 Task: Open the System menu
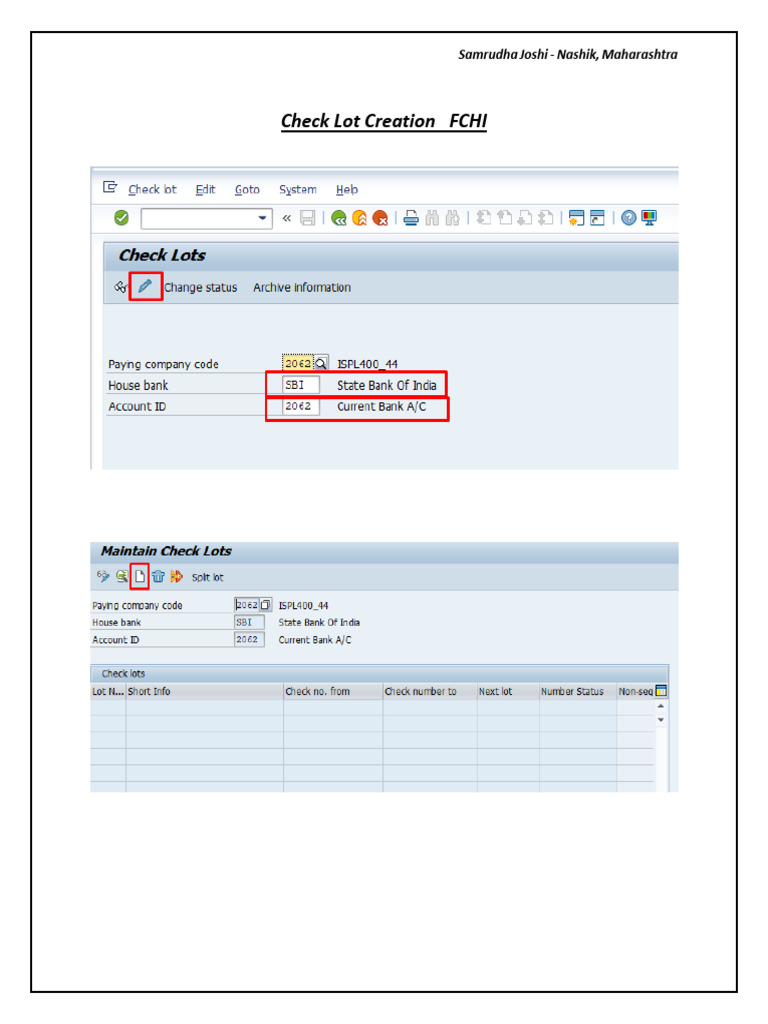point(298,189)
